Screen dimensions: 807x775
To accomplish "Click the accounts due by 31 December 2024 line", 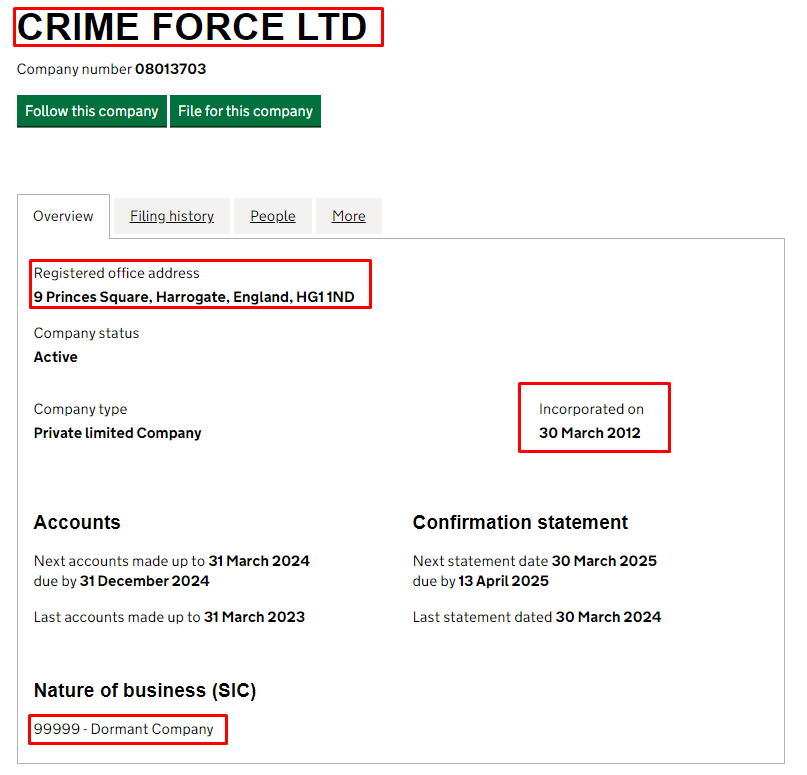I will [122, 581].
